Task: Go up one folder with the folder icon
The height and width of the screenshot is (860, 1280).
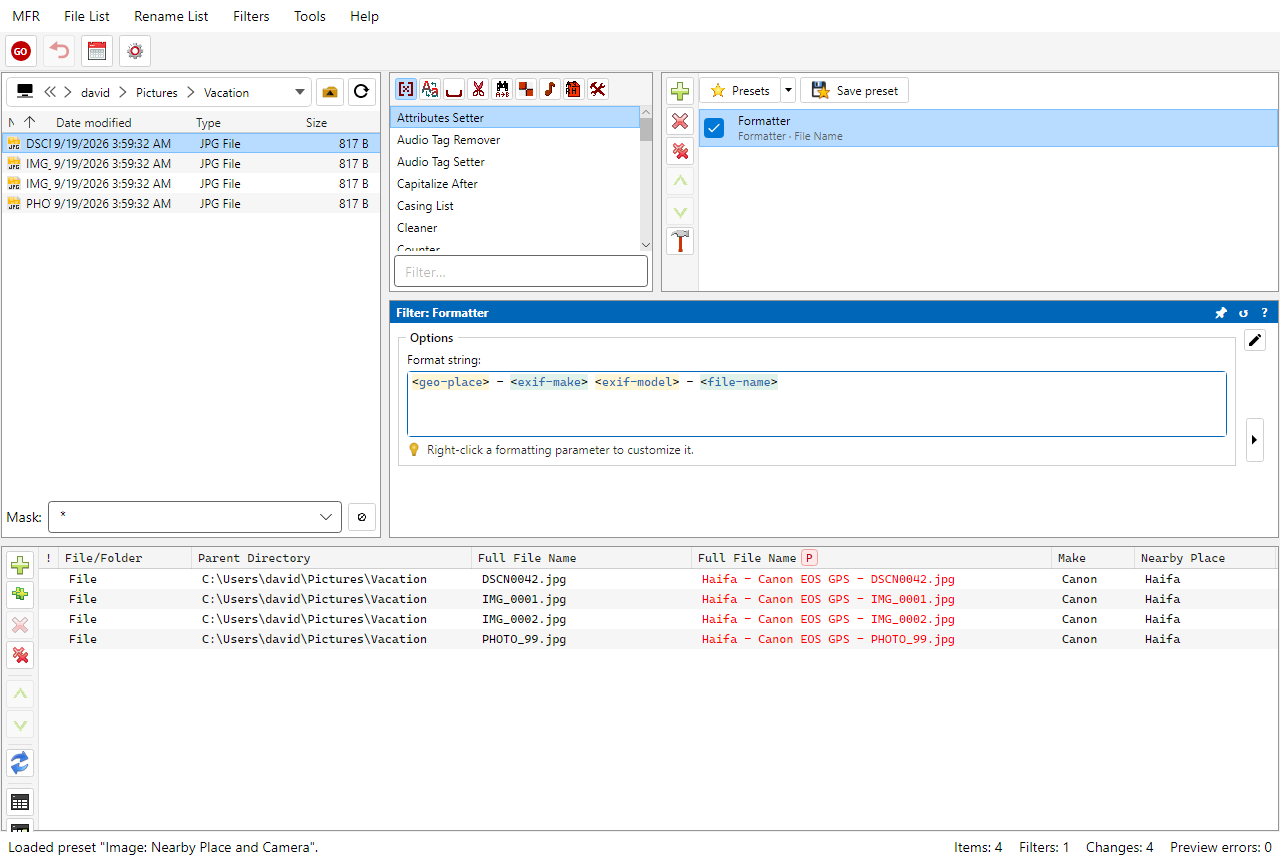Action: point(330,92)
